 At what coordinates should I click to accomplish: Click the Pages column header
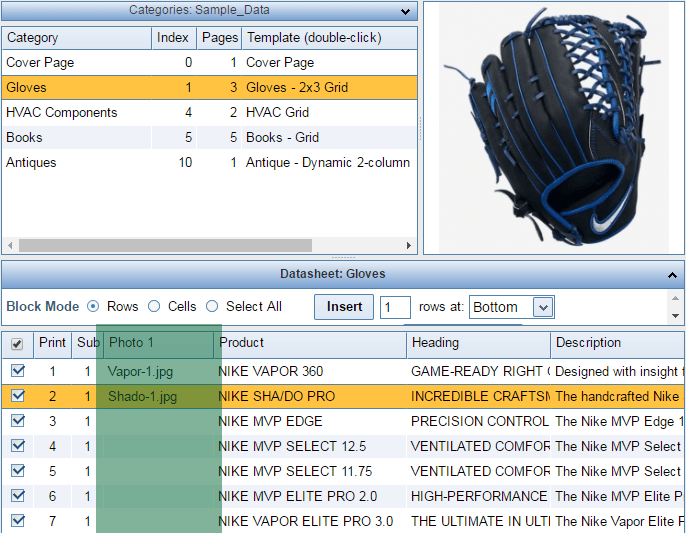[219, 38]
